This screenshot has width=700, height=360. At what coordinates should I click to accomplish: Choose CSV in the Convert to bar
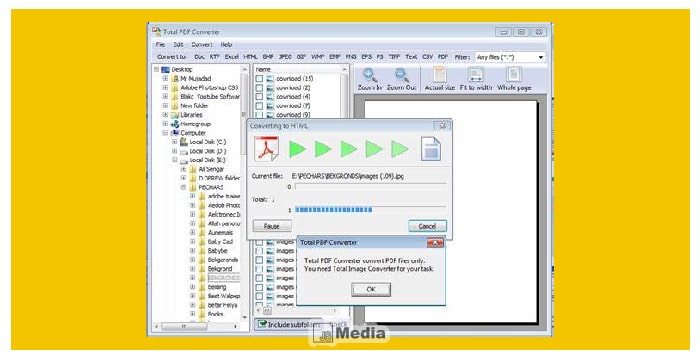[x=427, y=57]
